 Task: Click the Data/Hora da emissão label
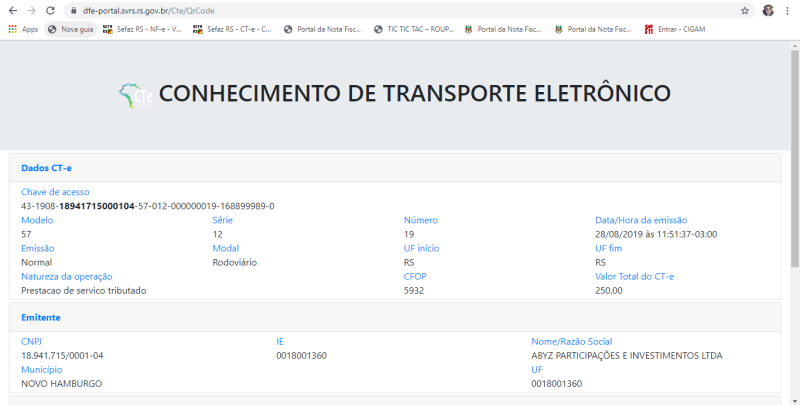(641, 220)
